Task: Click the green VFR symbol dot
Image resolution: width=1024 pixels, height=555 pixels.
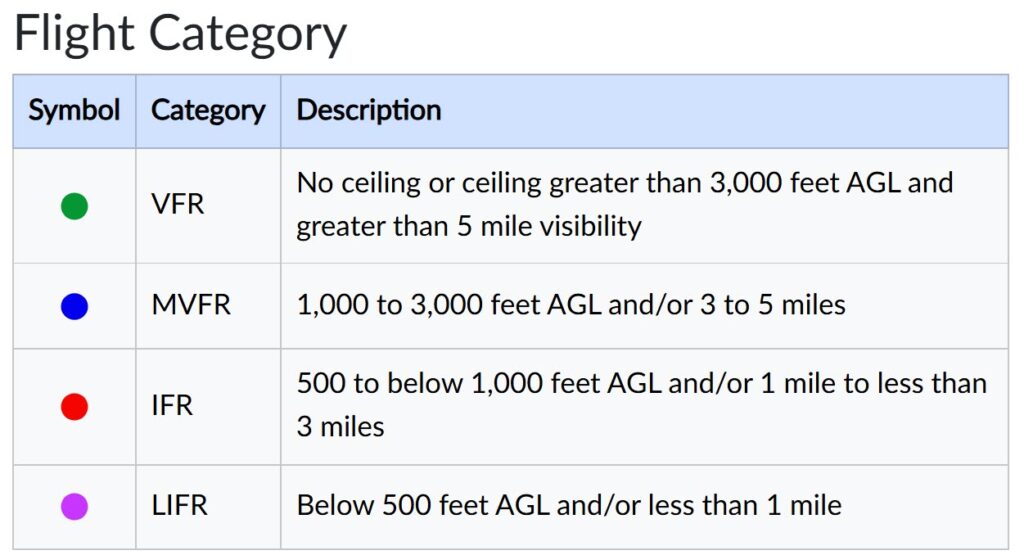Action: [x=74, y=206]
